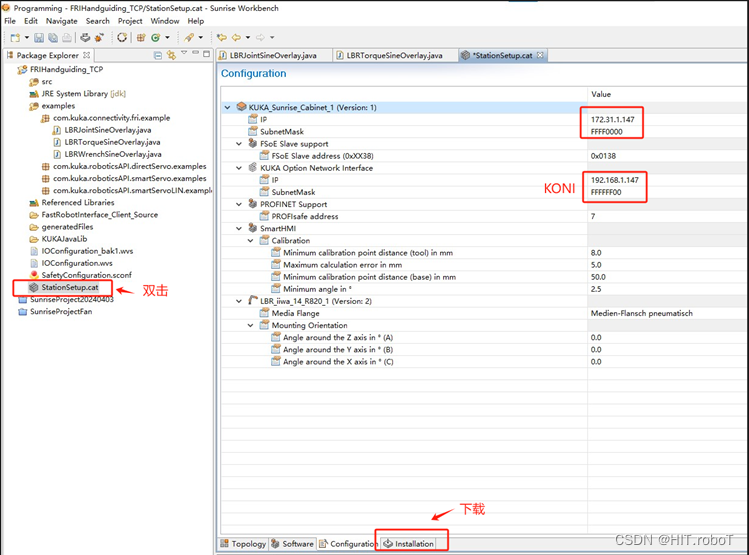Open the Project menu
Image resolution: width=749 pixels, height=555 pixels.
coord(130,21)
